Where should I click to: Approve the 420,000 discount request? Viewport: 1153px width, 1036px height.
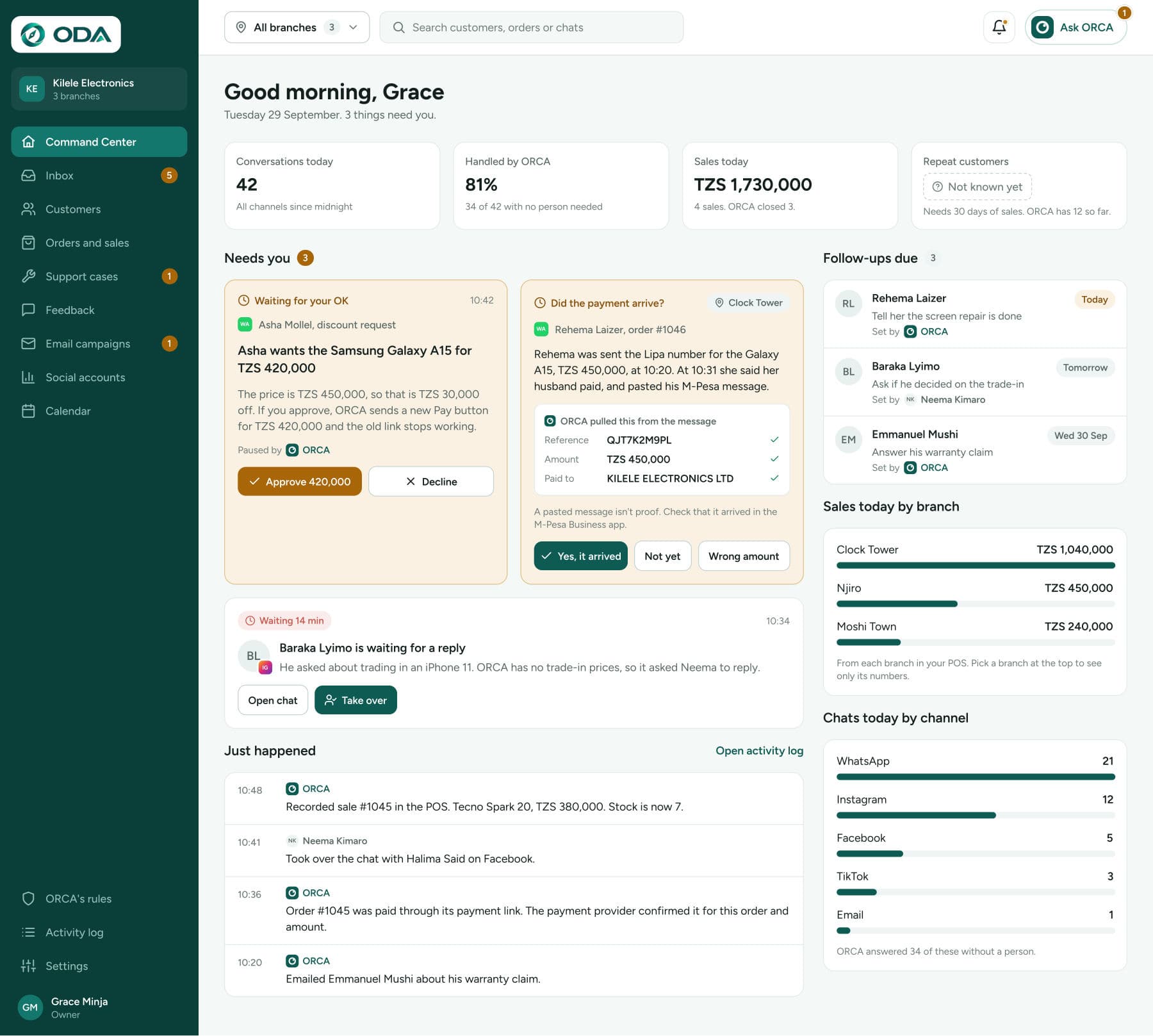point(300,481)
